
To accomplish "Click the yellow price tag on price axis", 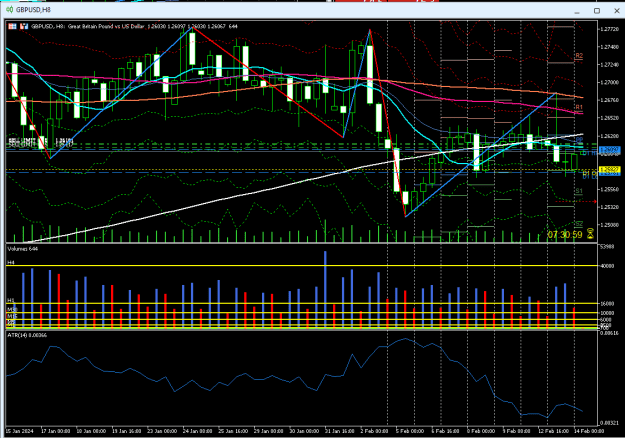I will [609, 170].
